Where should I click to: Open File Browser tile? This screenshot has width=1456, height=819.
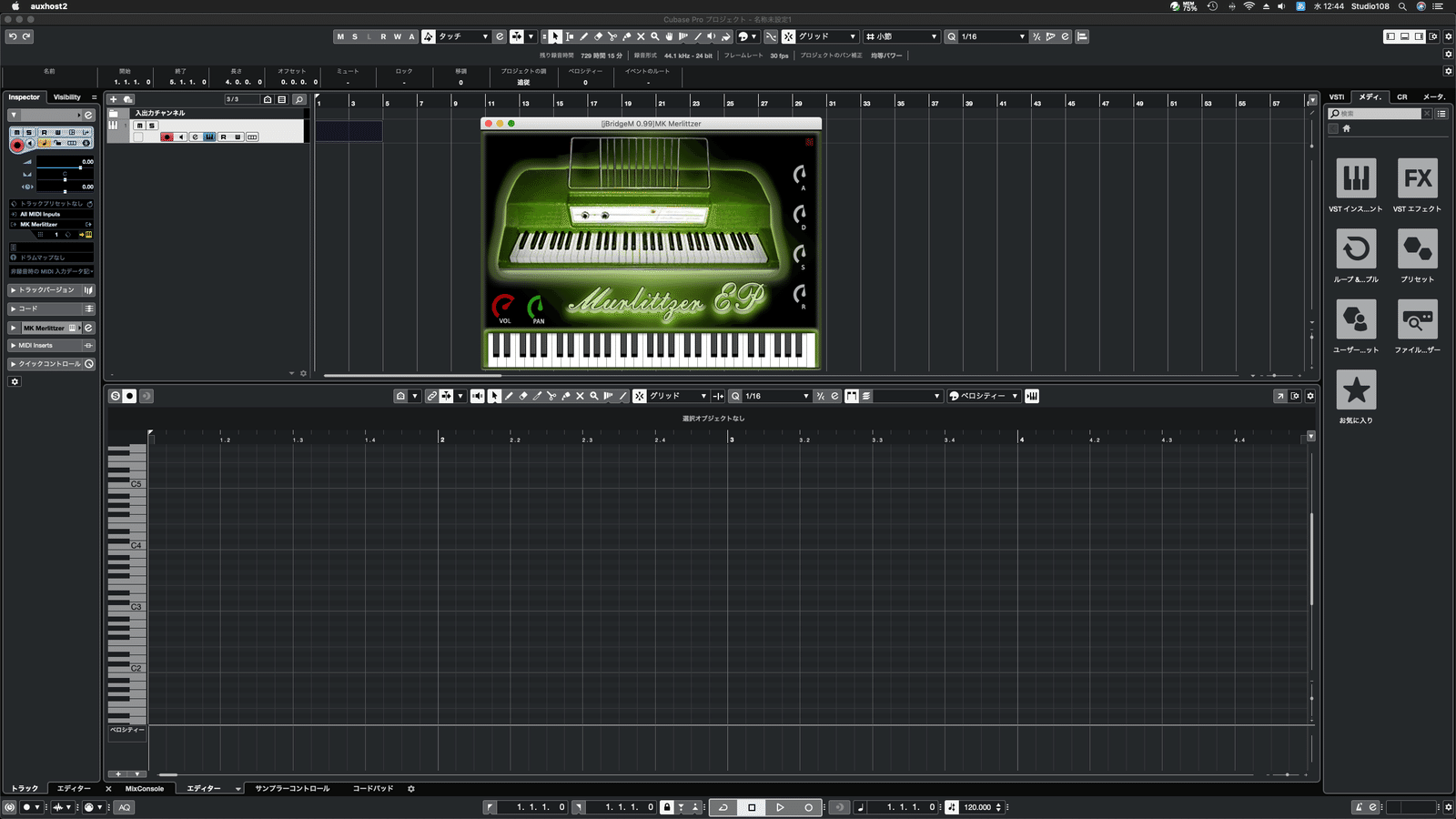1418,319
